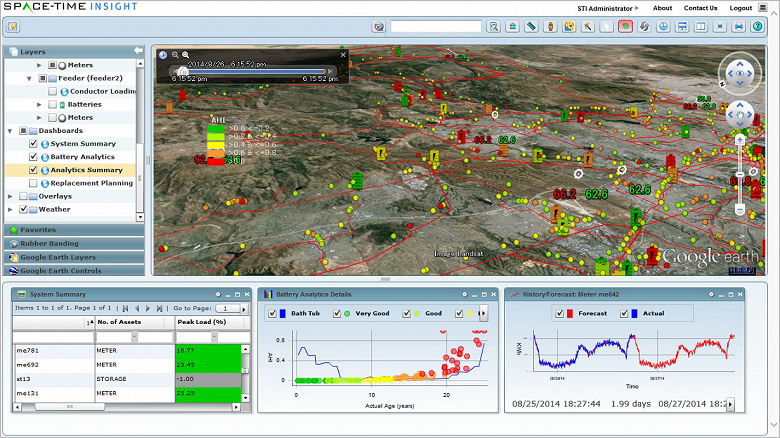Click the Google Earth look-around compass control
The width and height of the screenshot is (780, 438).
[x=739, y=72]
